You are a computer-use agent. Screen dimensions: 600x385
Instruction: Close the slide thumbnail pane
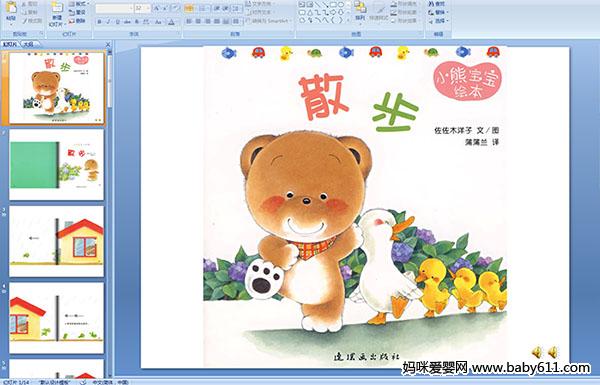point(108,44)
